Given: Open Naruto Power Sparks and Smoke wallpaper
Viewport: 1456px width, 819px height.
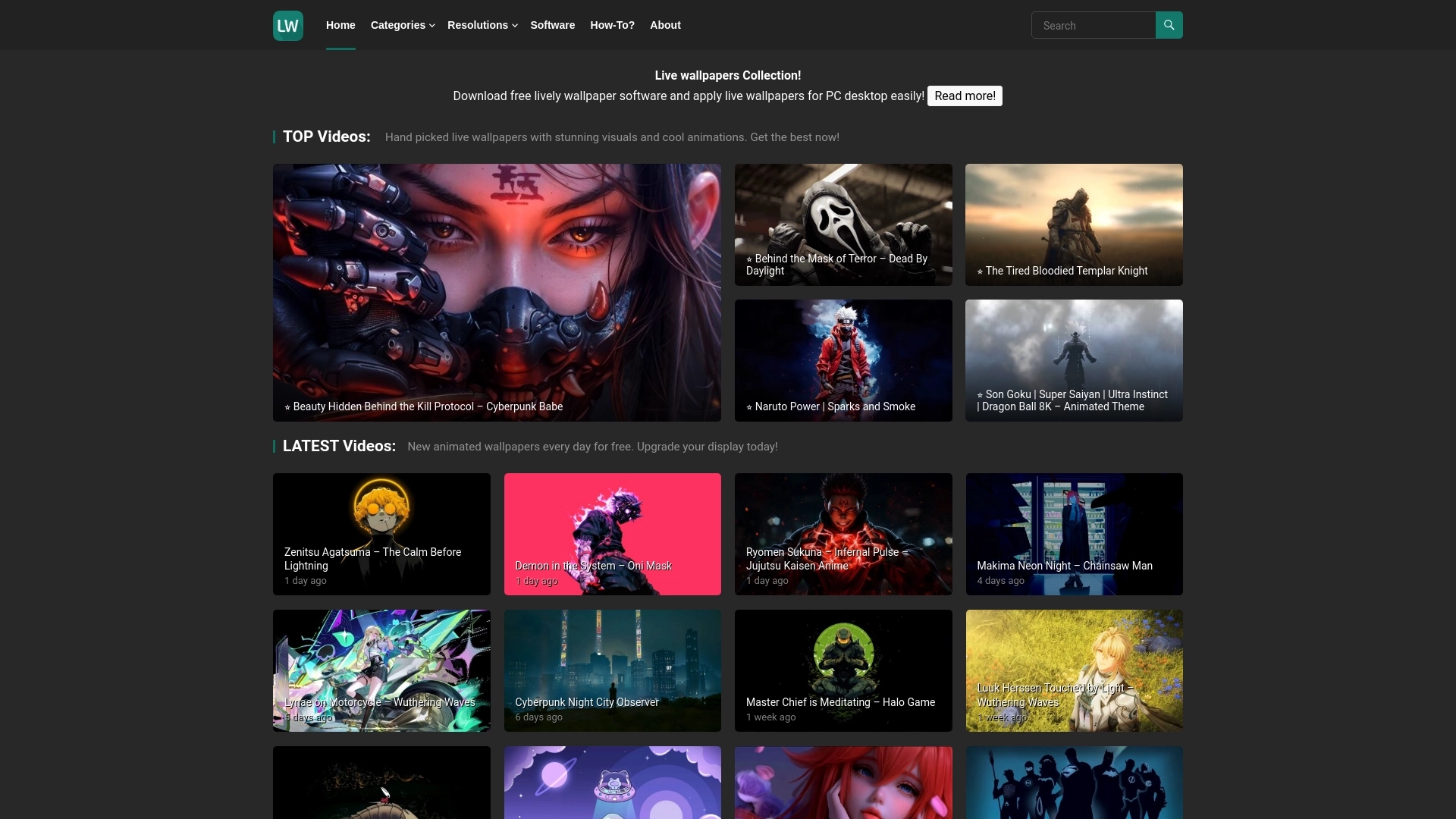Looking at the screenshot, I should [x=843, y=360].
